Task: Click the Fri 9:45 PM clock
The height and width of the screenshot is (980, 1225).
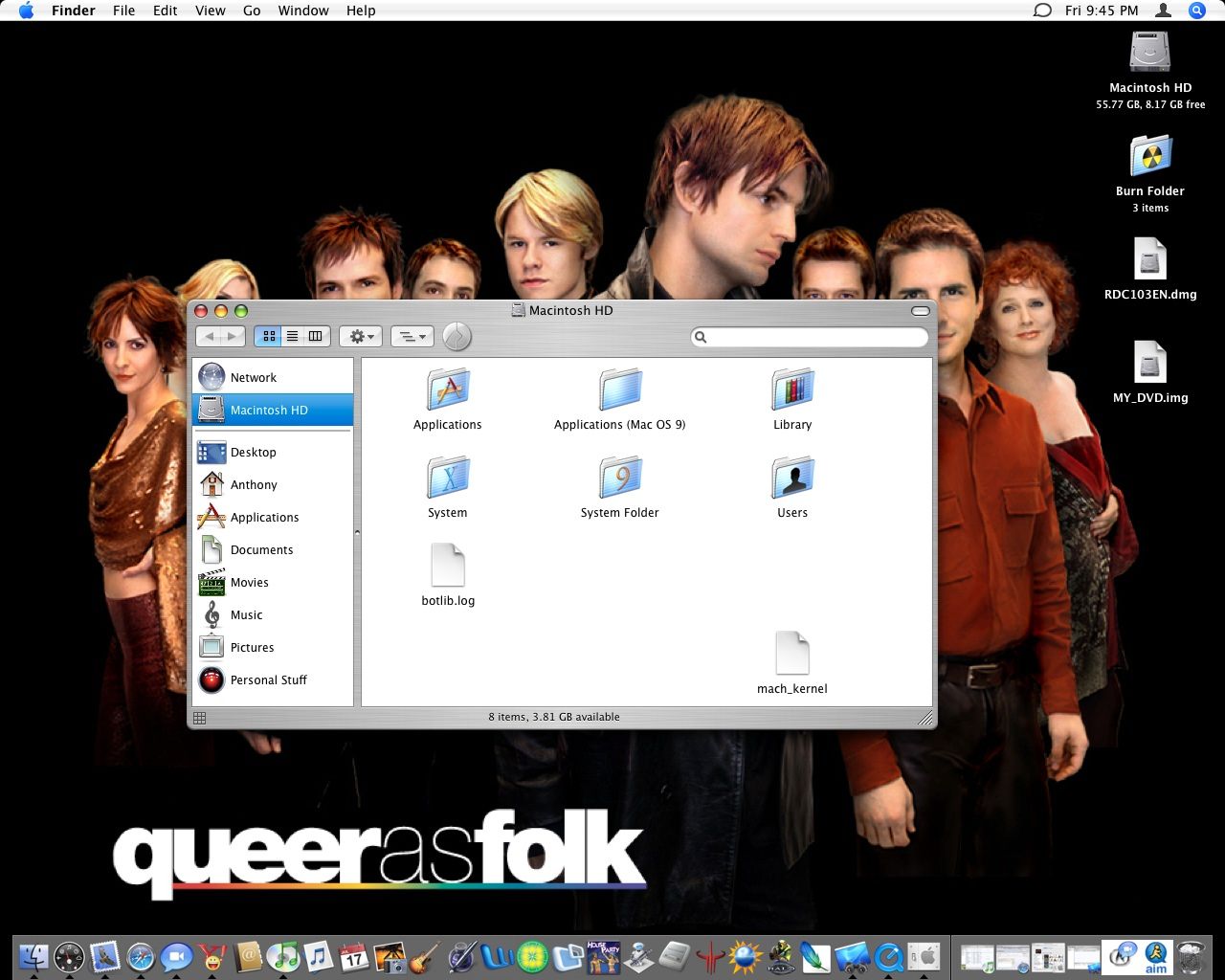Action: 1102,11
